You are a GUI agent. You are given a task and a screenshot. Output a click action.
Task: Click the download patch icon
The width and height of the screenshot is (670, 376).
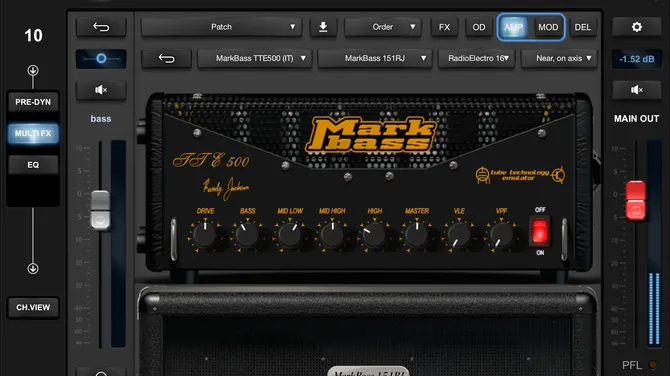323,27
